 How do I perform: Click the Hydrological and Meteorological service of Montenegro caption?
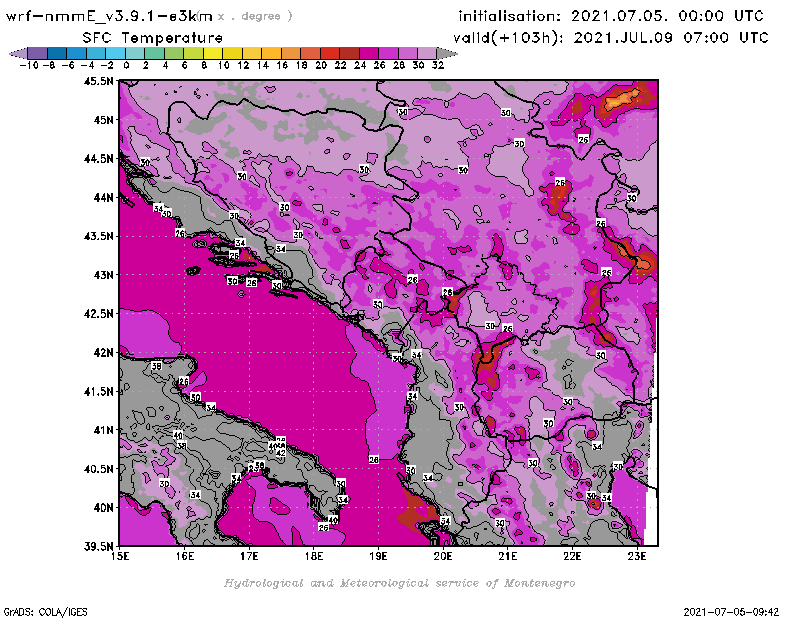(399, 583)
